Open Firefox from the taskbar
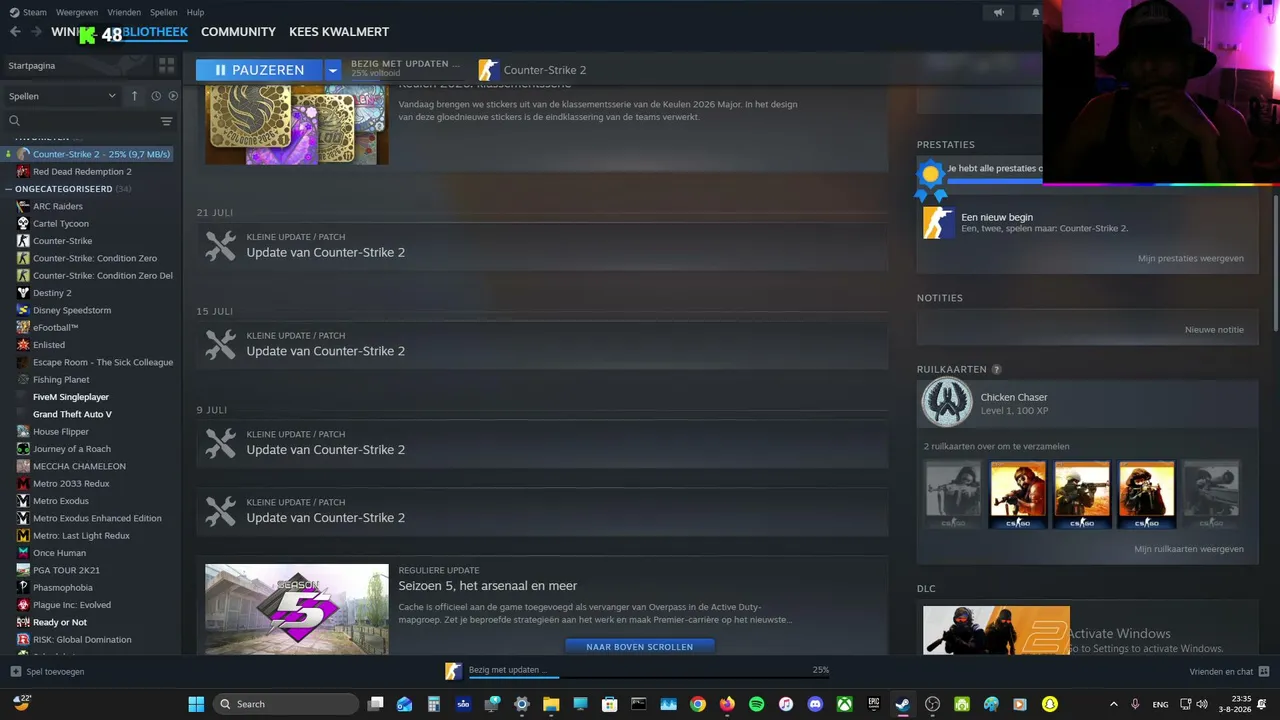 coord(727,704)
